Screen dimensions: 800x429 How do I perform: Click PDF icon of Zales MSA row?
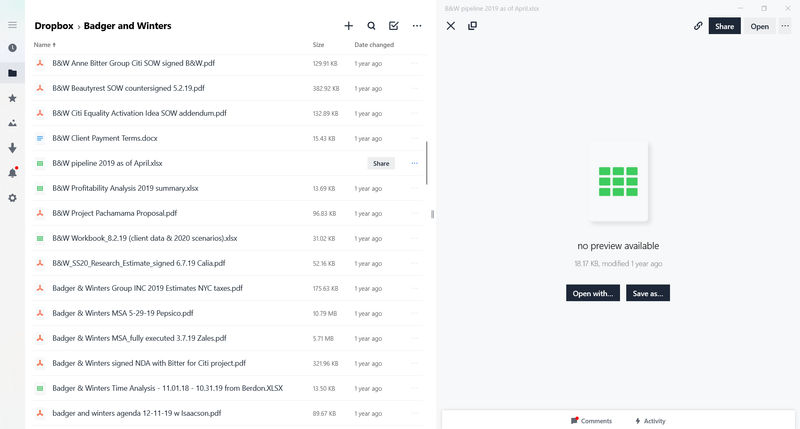pos(40,338)
